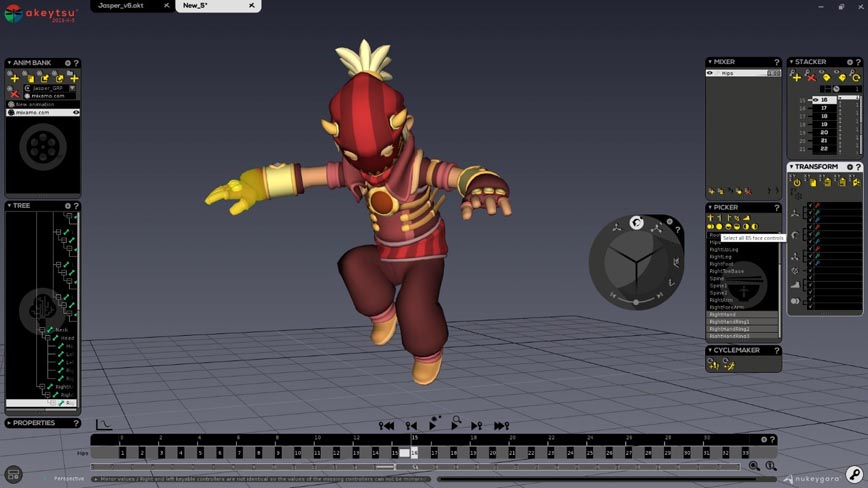Toggle the eye icon on Hips mixer layer
Image resolution: width=868 pixels, height=488 pixels.
click(711, 73)
